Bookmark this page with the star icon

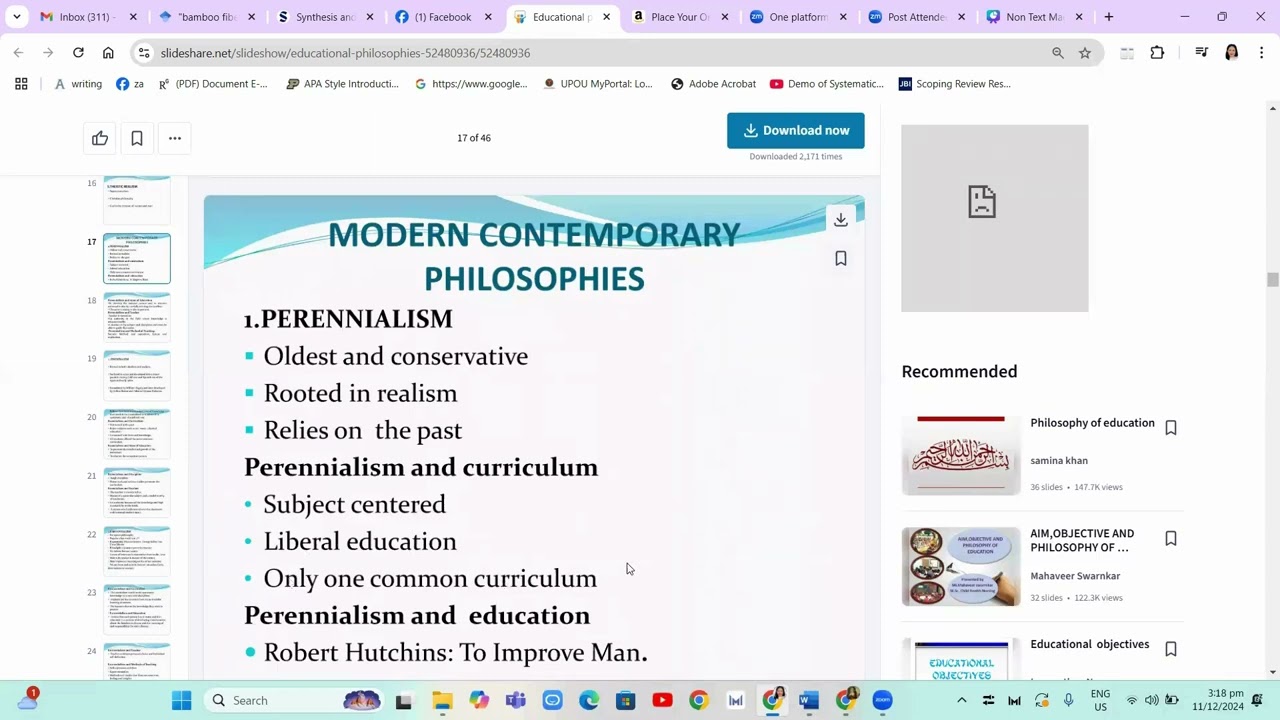pyautogui.click(x=1085, y=53)
